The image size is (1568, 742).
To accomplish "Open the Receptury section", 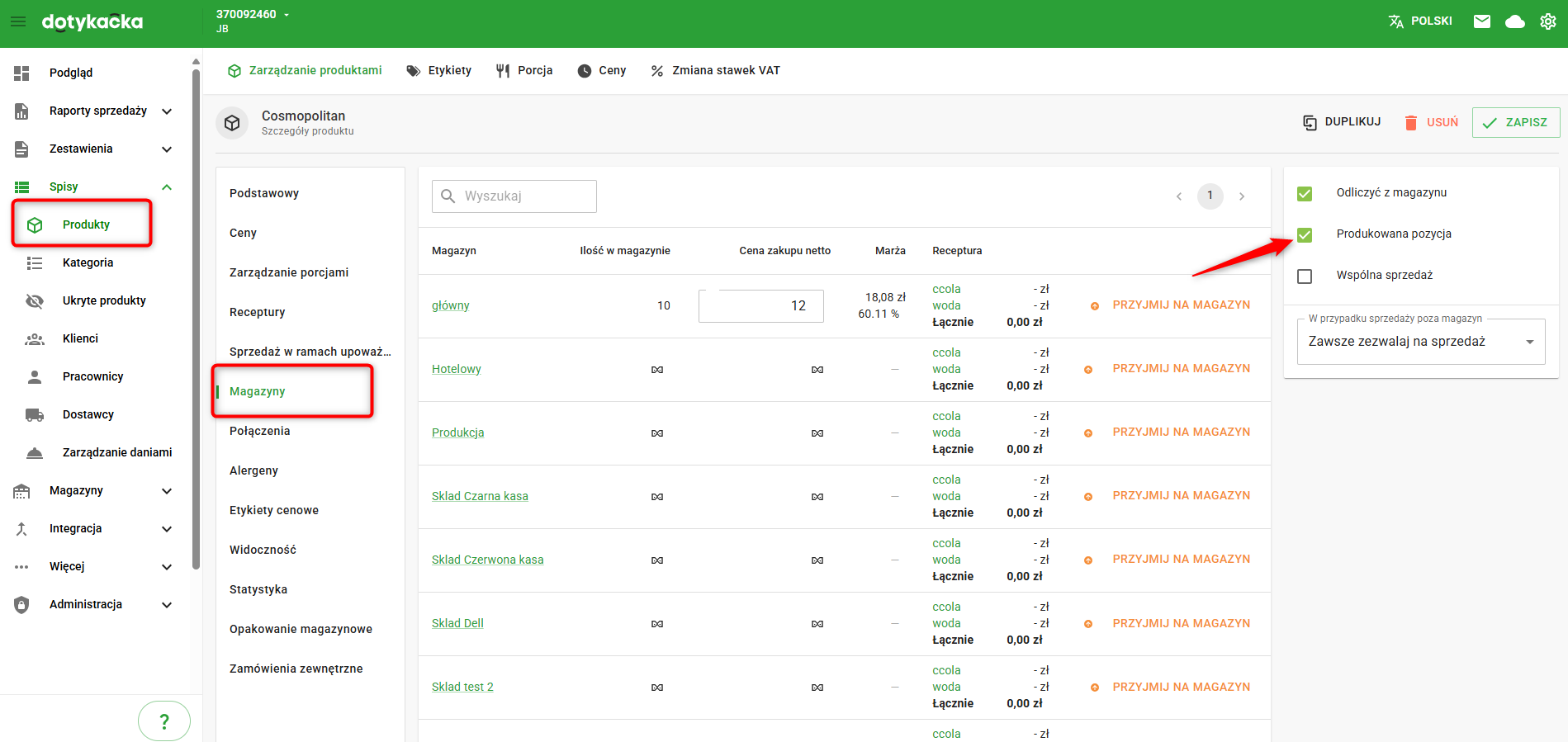I will [258, 312].
